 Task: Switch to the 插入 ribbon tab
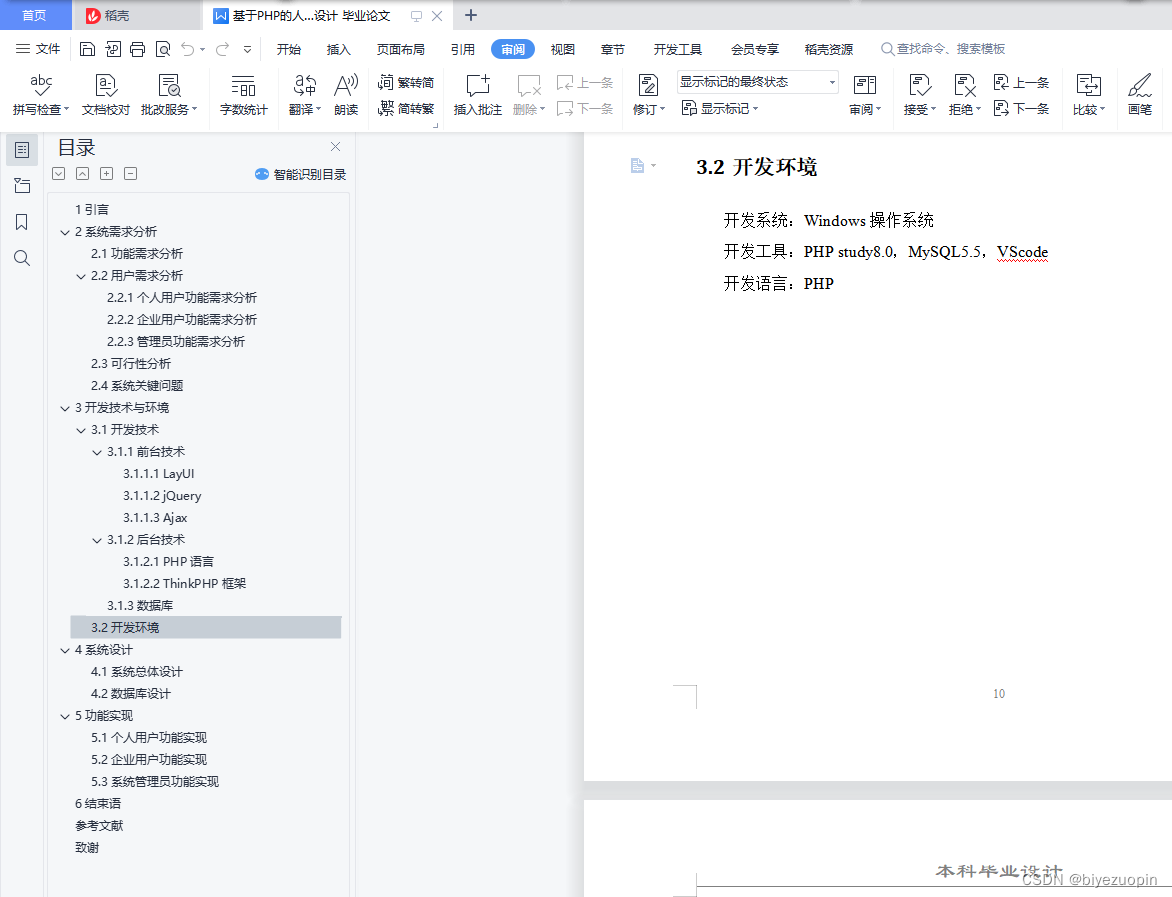point(338,47)
